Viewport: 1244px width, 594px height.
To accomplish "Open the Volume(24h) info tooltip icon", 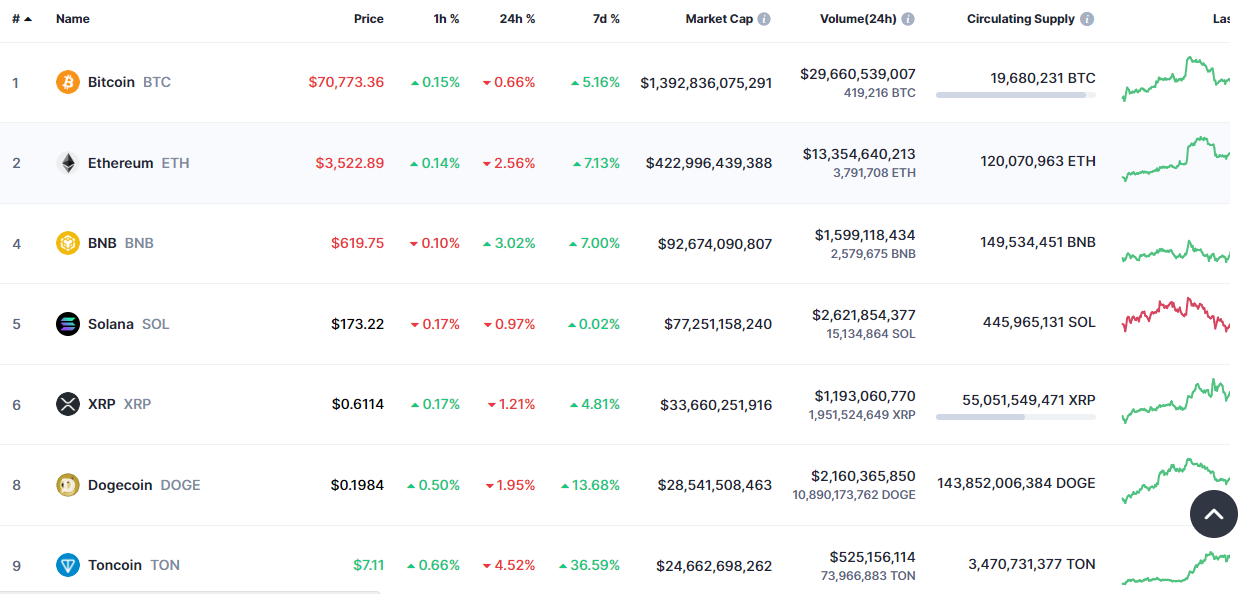I will click(x=907, y=19).
